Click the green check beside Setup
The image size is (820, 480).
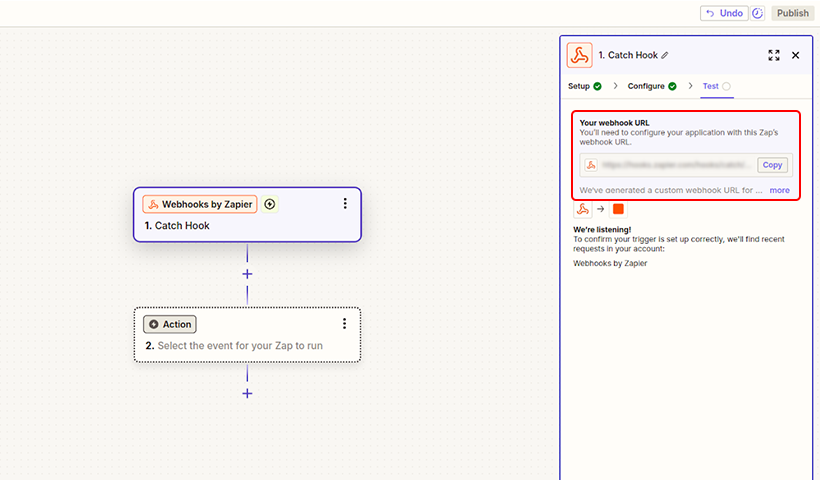point(597,86)
